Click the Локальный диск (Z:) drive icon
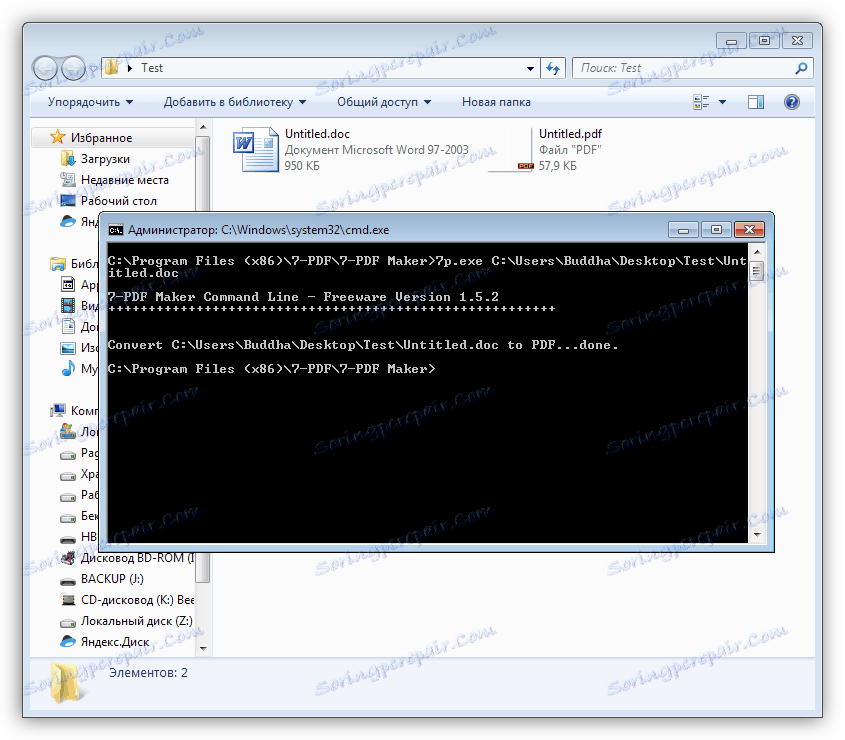The image size is (845, 740). coord(68,623)
